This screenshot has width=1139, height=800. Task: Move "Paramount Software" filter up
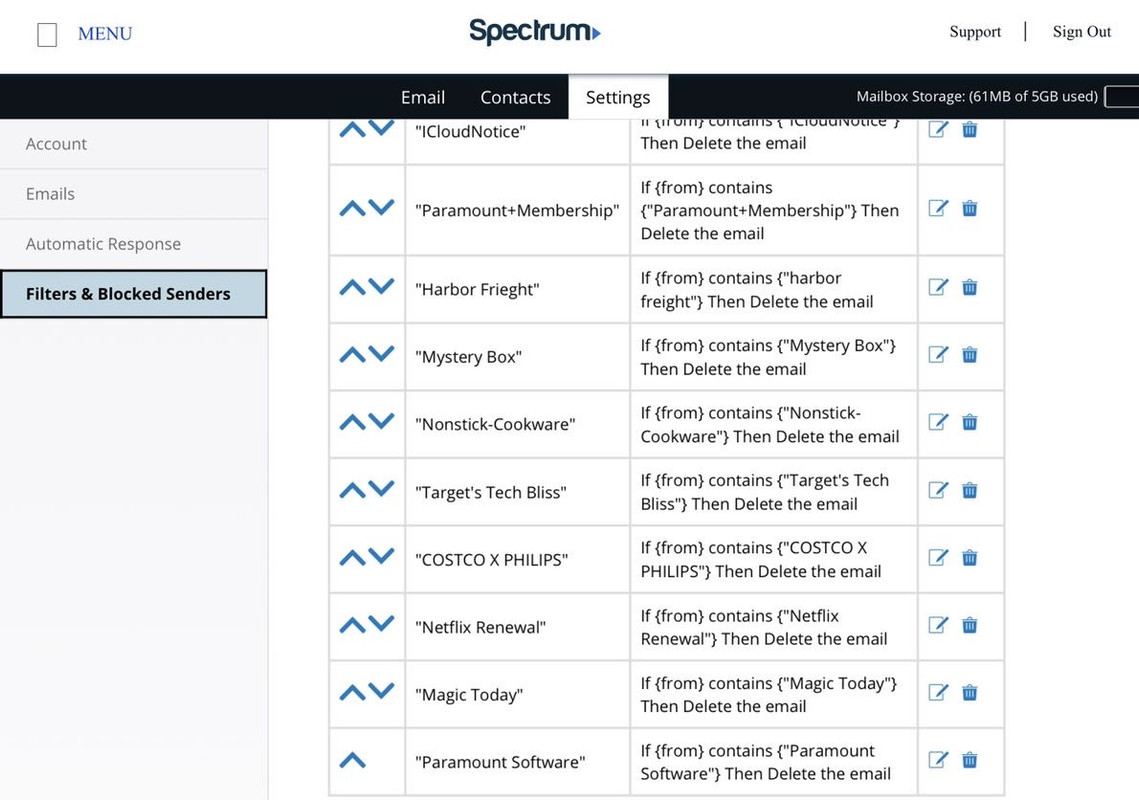point(352,760)
